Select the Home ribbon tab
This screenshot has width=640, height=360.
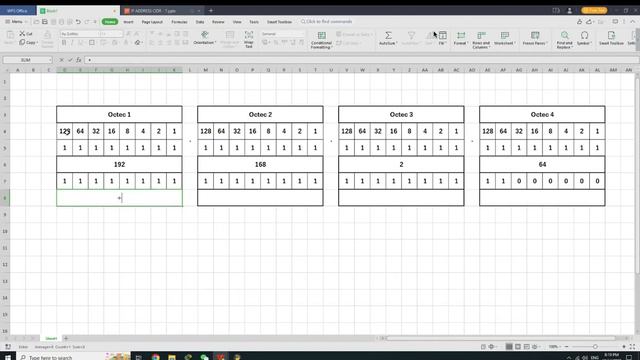pyautogui.click(x=109, y=22)
